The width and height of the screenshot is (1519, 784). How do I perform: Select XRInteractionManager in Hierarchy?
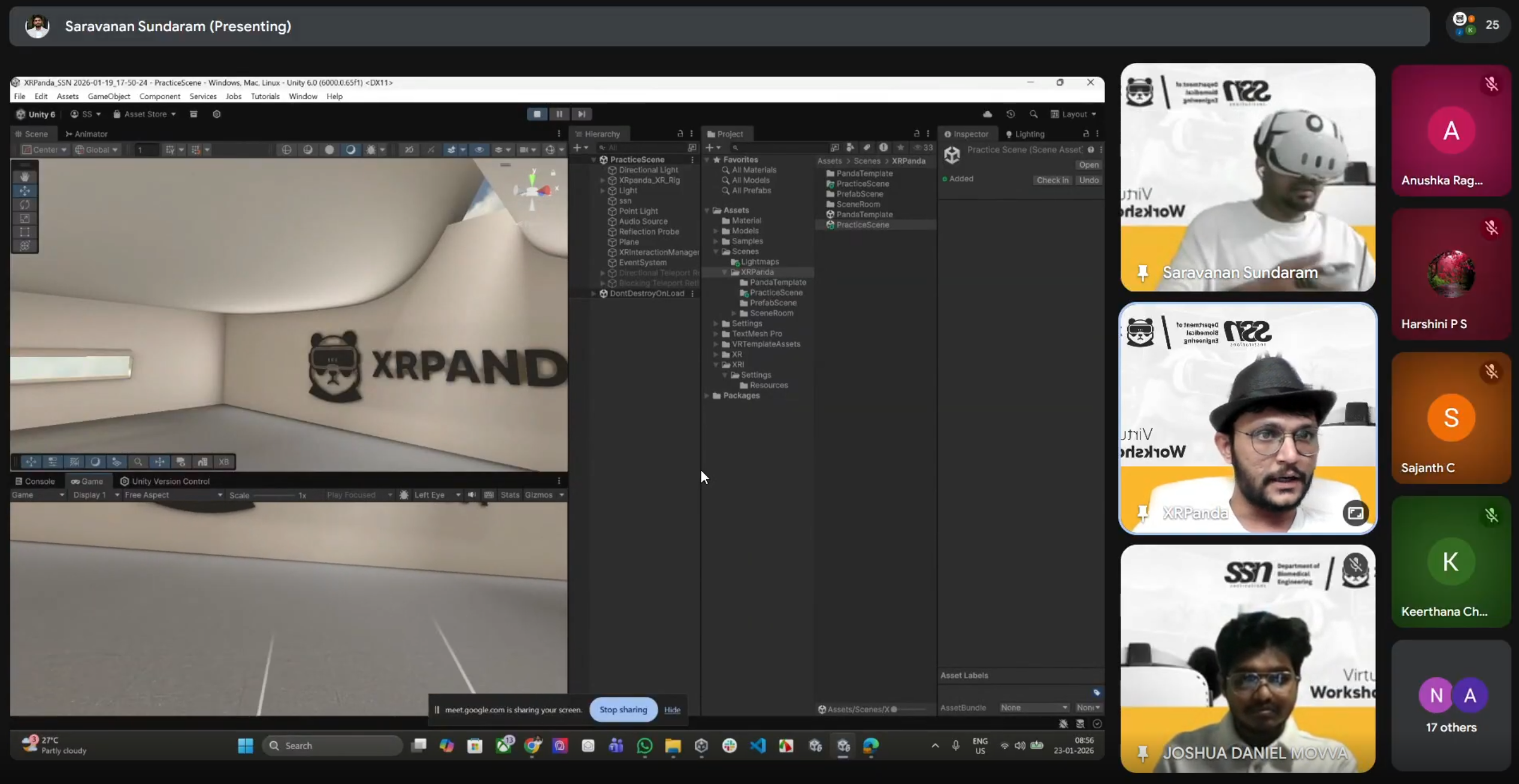(x=658, y=253)
